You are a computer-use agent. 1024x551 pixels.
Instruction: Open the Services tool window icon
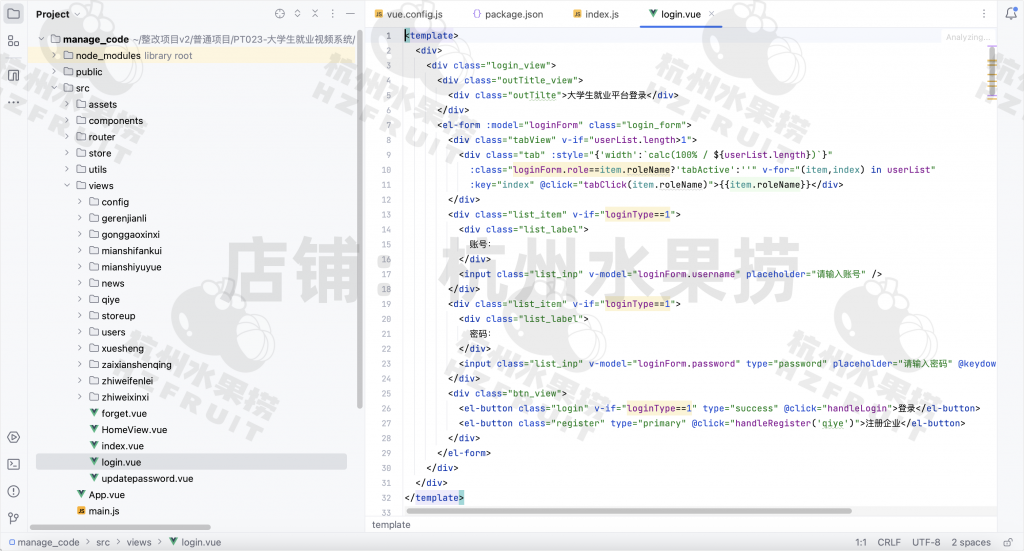(x=13, y=437)
